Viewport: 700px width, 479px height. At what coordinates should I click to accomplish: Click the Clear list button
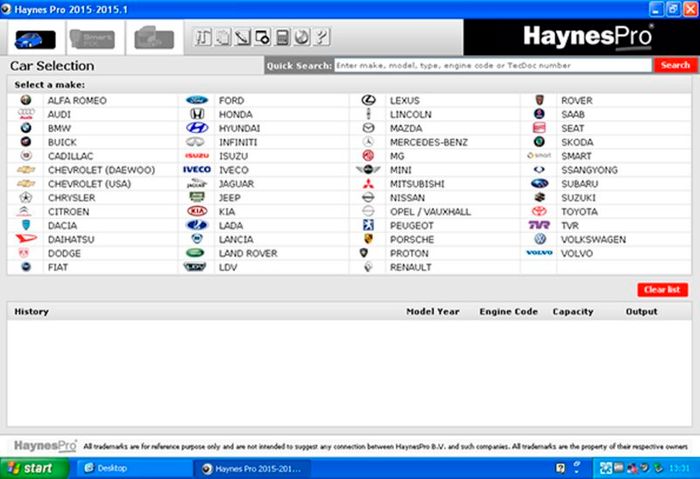[x=662, y=290]
